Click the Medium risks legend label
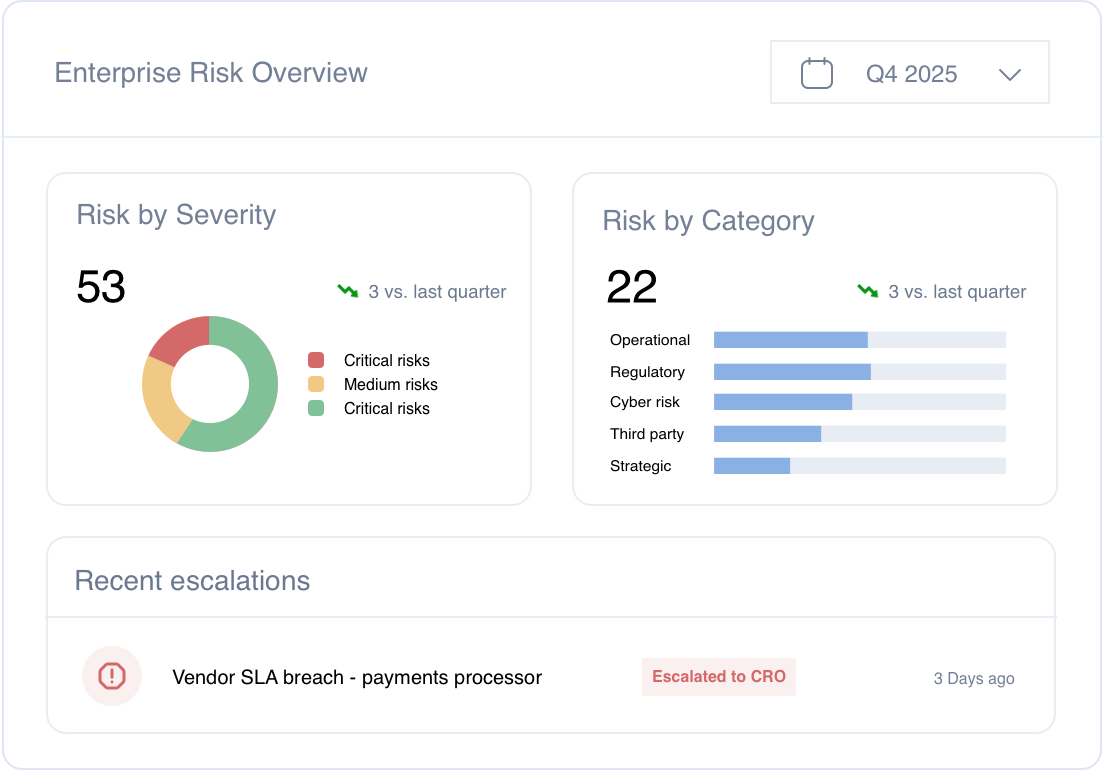 tap(390, 384)
